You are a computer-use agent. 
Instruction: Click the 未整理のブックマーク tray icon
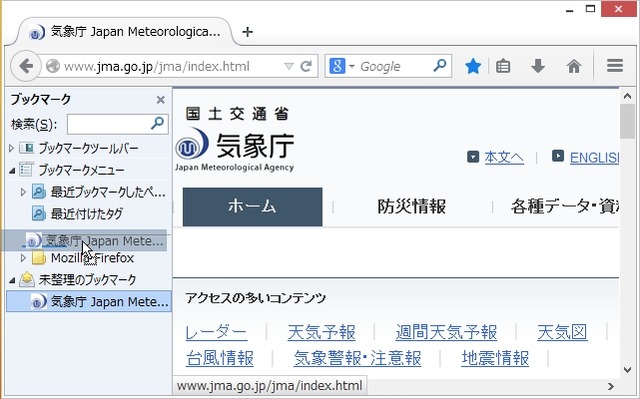pos(27,279)
